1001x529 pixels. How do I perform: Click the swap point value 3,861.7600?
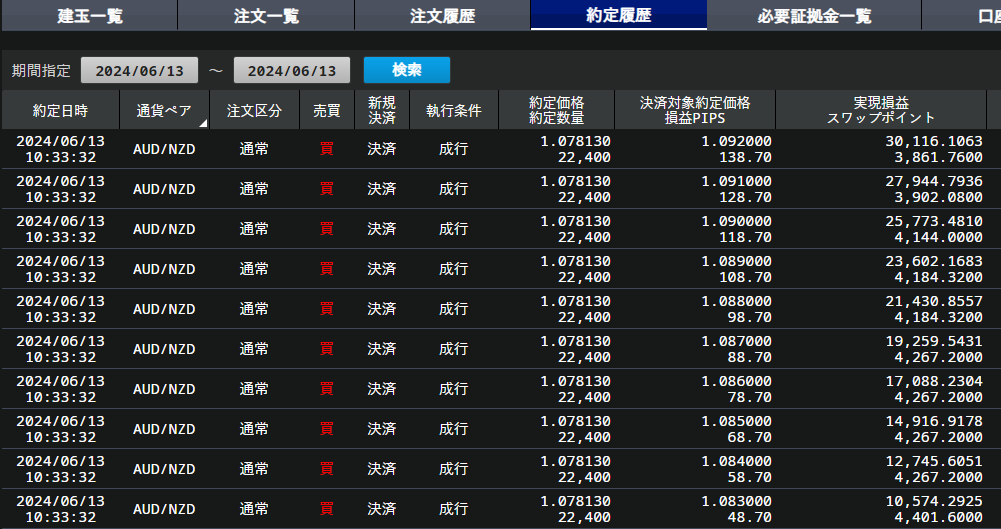(x=938, y=157)
